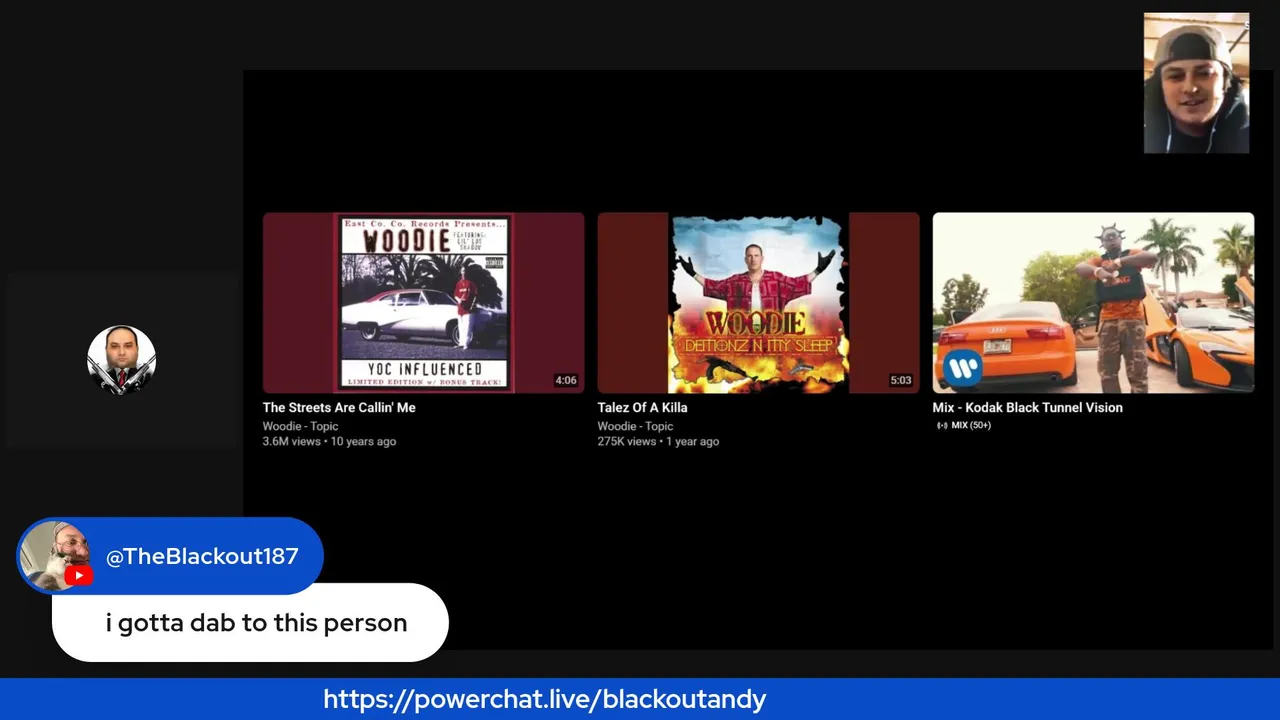Screen dimensions: 1280x720
Task: Click the powerchat.live/blackoutandy link
Action: click(545, 699)
